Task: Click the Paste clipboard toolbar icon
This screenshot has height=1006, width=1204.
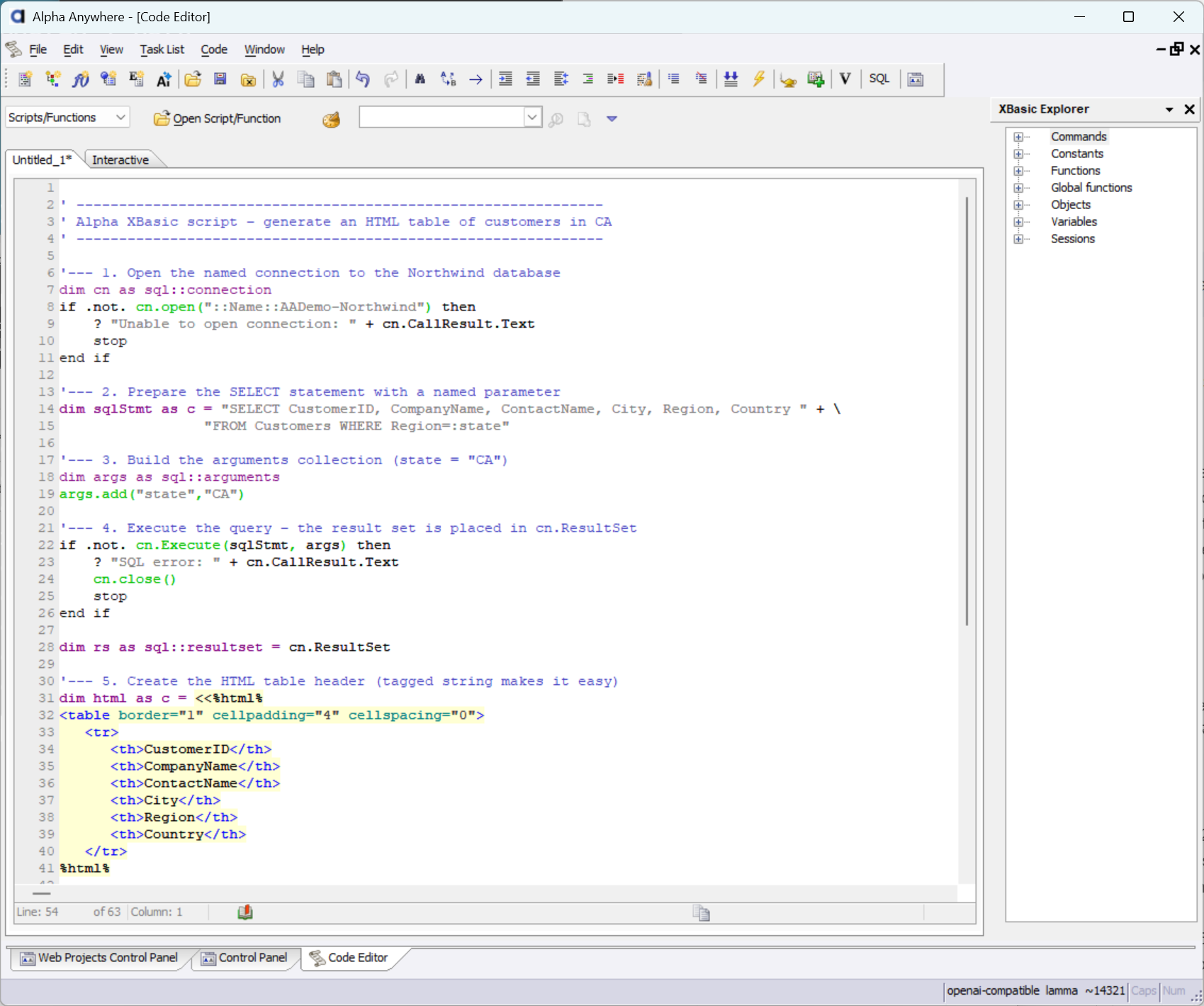Action: 334,79
